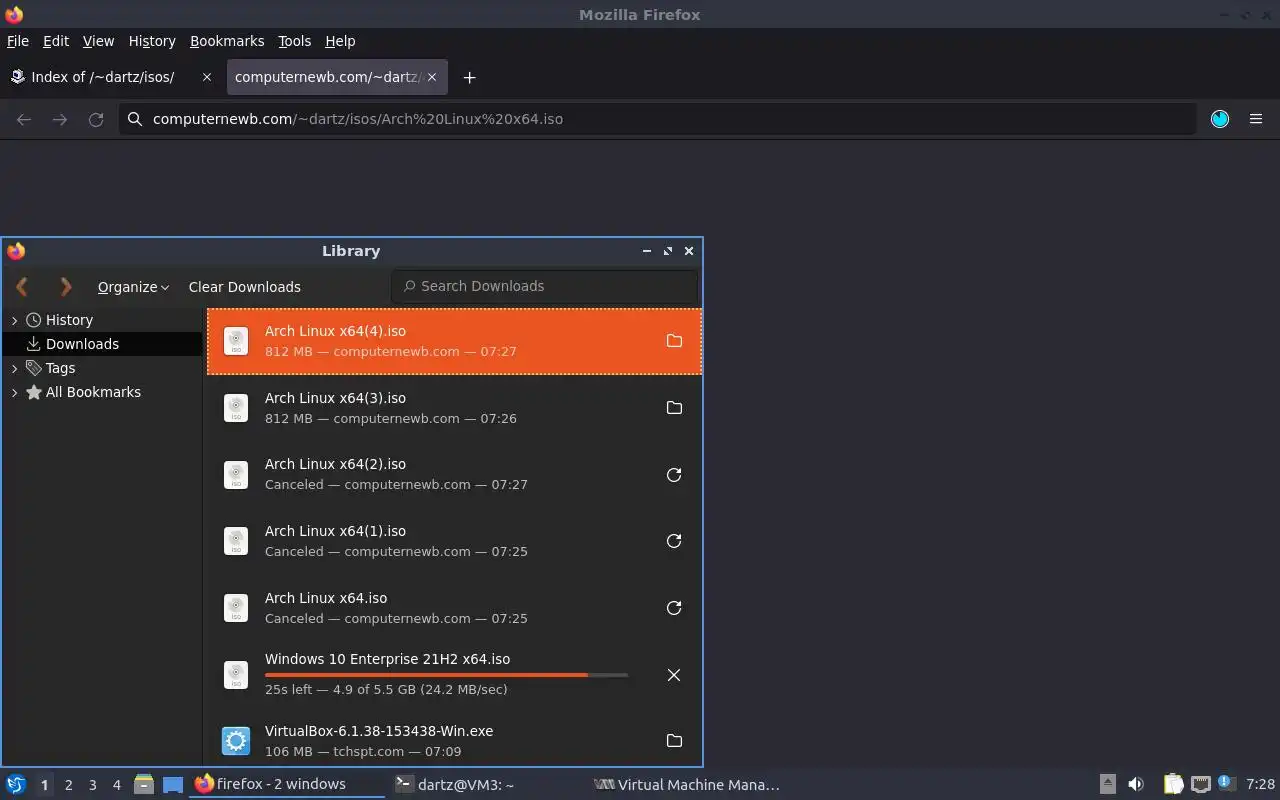Screen dimensions: 1280x800
Task: Click the blue profile icon in toolbar
Action: 1220,119
